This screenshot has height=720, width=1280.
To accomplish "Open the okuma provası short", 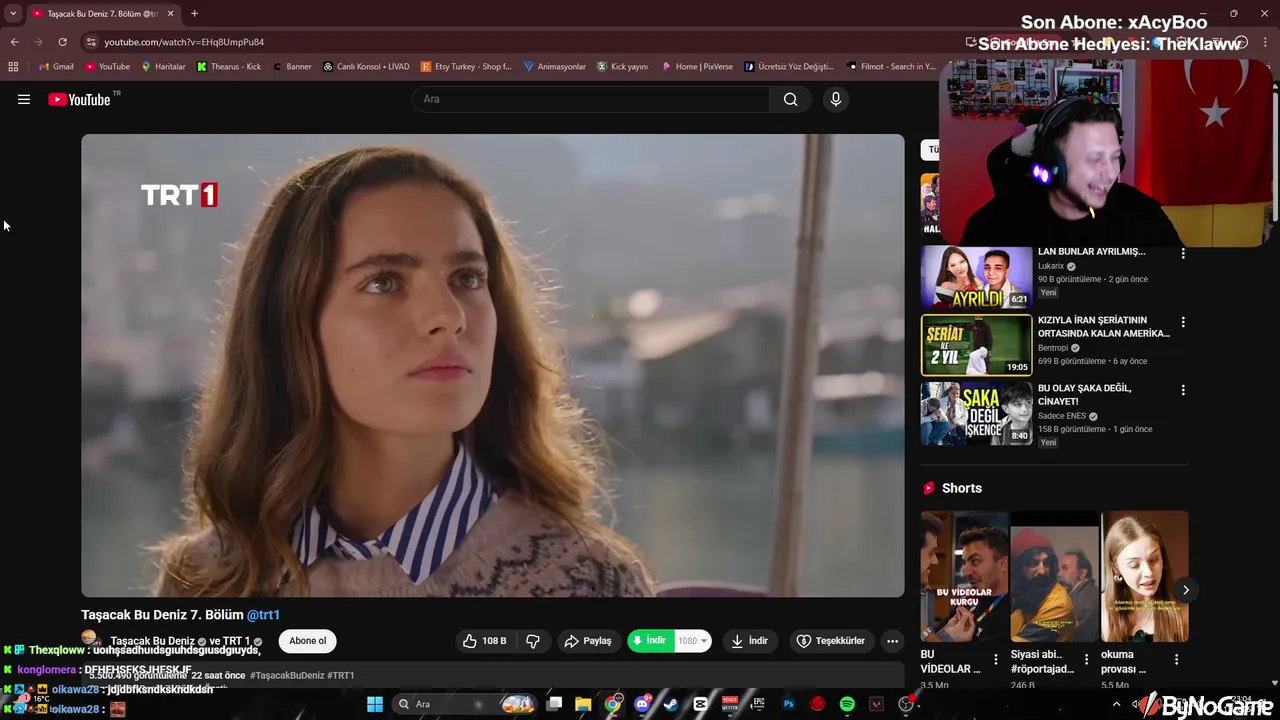I will pyautogui.click(x=1144, y=577).
